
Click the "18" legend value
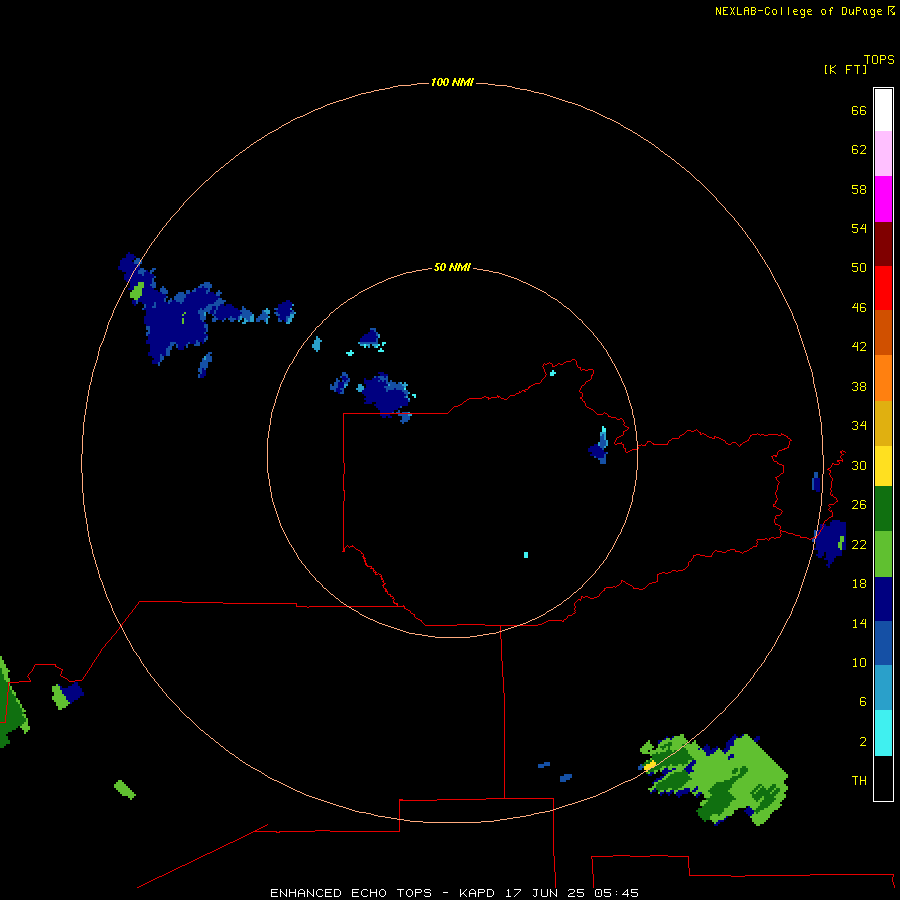coord(859,583)
